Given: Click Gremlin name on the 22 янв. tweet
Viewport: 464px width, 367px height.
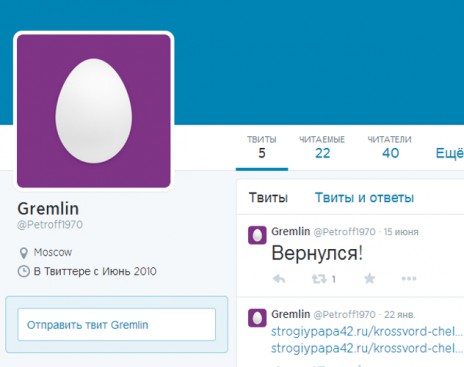Looking at the screenshot, I should tap(291, 314).
